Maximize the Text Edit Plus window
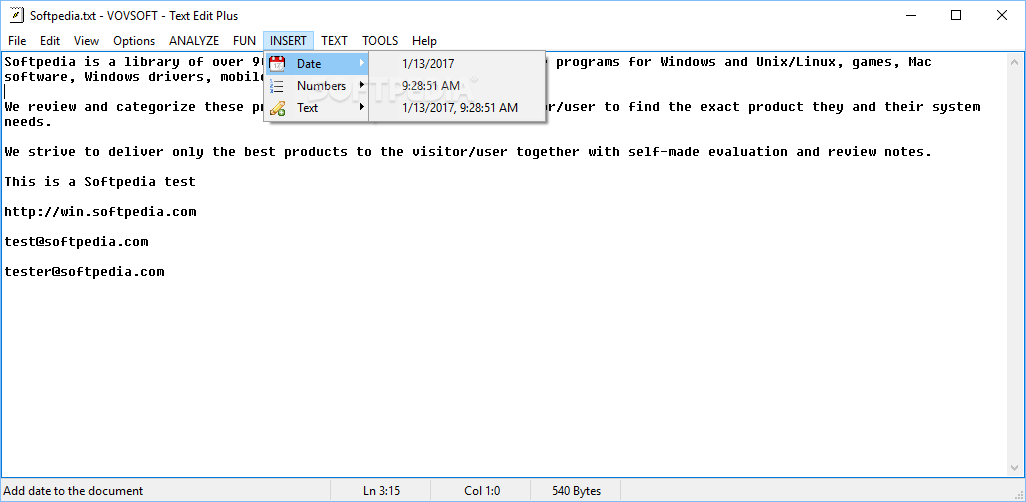This screenshot has width=1026, height=502. pyautogui.click(x=955, y=16)
